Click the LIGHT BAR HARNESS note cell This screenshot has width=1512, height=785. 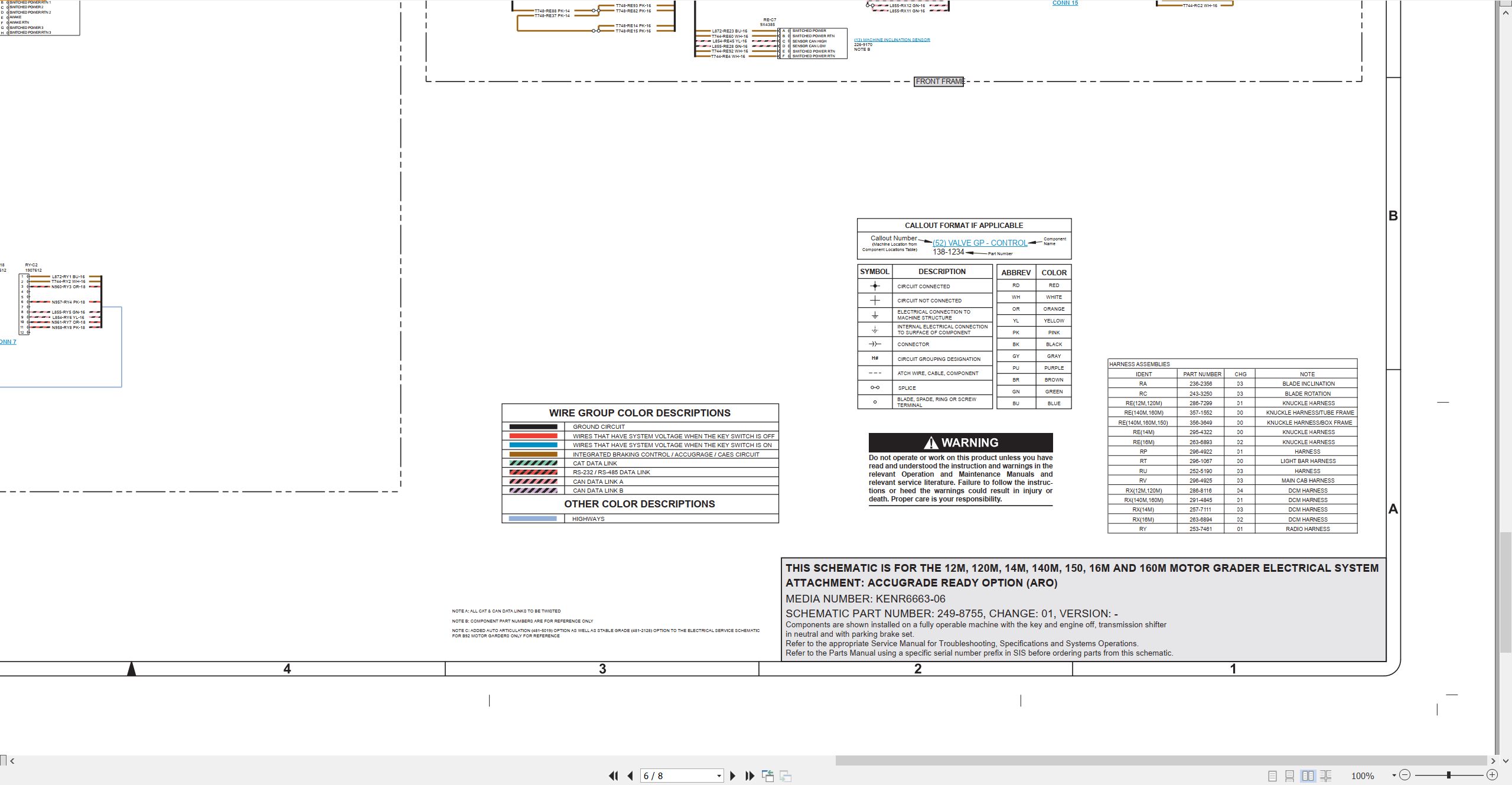[1308, 461]
